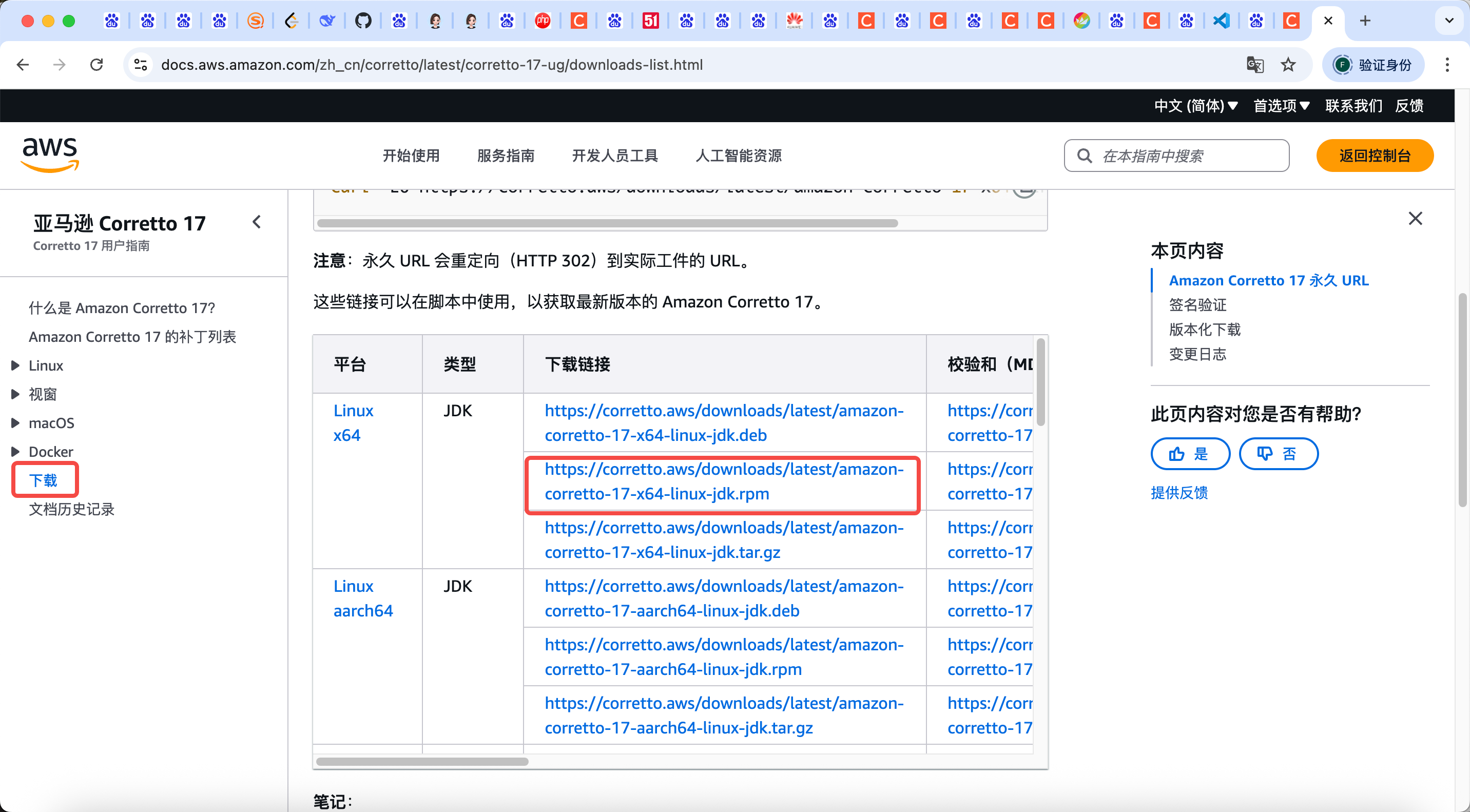Viewport: 1470px width, 812px height.
Task: Click the table's horizontal scrollbar
Action: coord(422,761)
